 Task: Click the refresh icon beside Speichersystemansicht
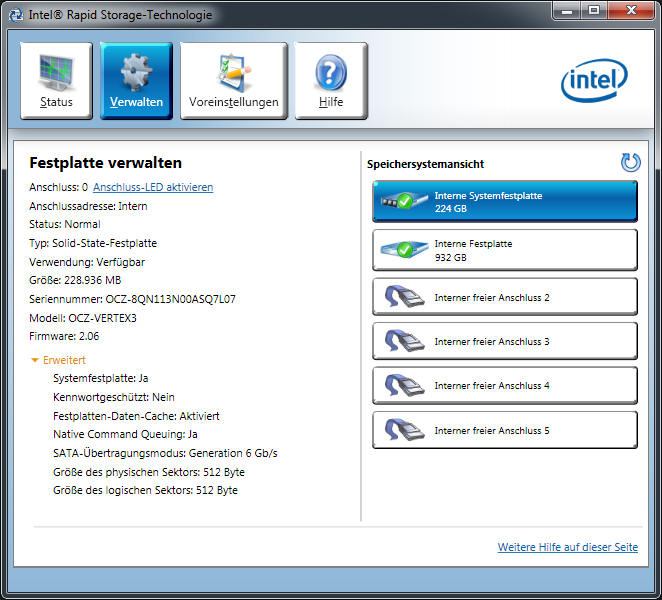(x=630, y=162)
